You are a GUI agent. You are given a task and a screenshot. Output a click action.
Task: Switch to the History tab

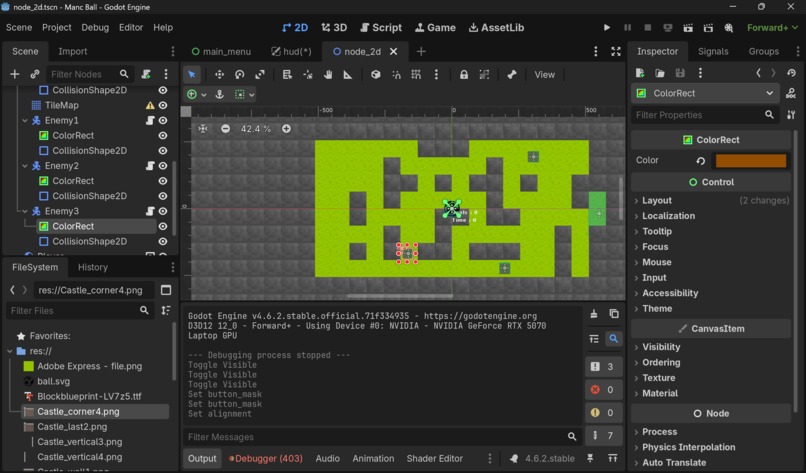(93, 267)
